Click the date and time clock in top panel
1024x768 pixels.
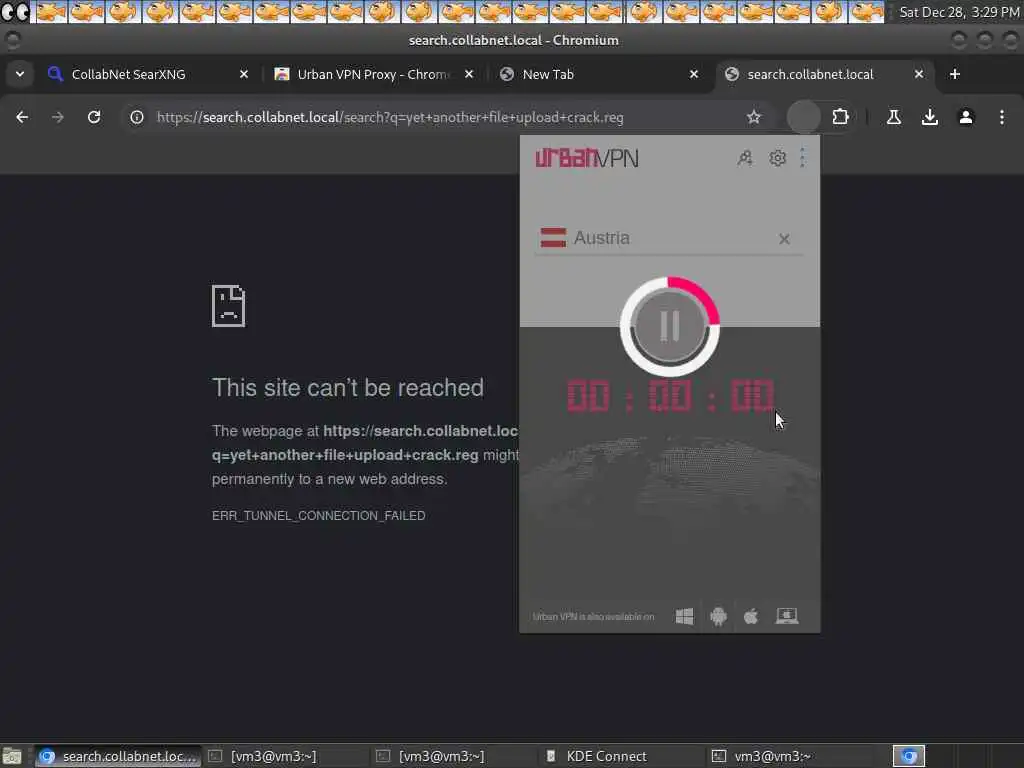click(x=959, y=12)
